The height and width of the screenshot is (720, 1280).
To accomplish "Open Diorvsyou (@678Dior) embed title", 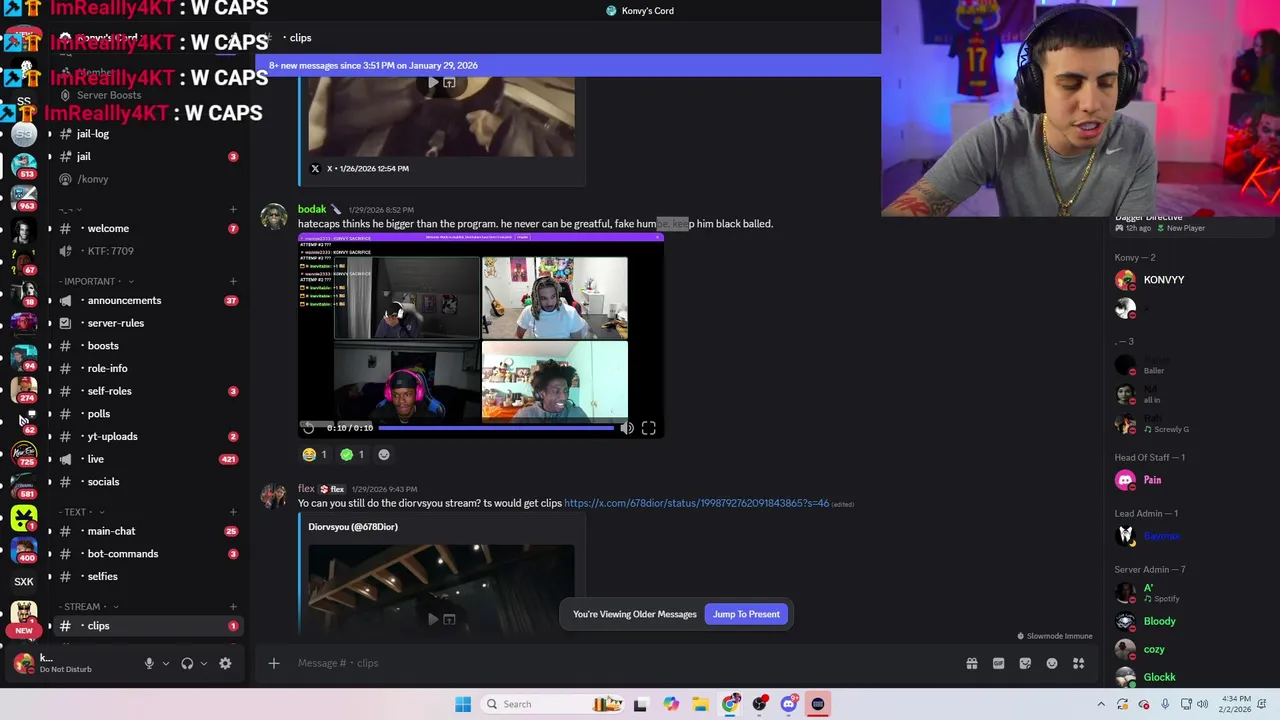I will [x=353, y=527].
